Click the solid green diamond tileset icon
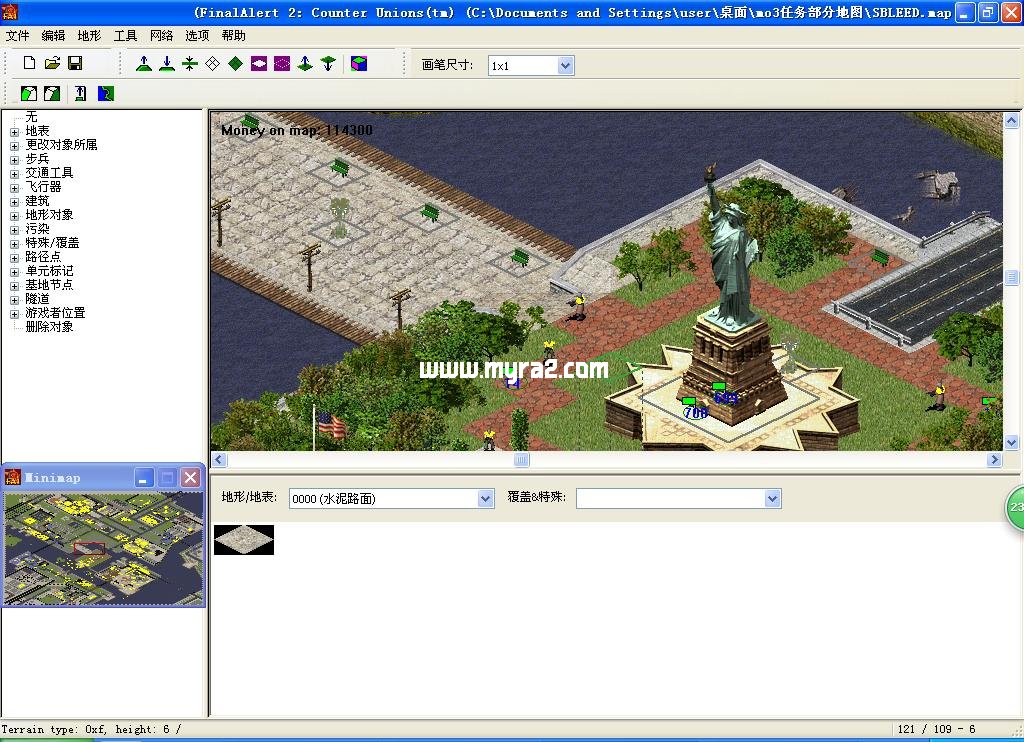The image size is (1024, 742). [236, 63]
